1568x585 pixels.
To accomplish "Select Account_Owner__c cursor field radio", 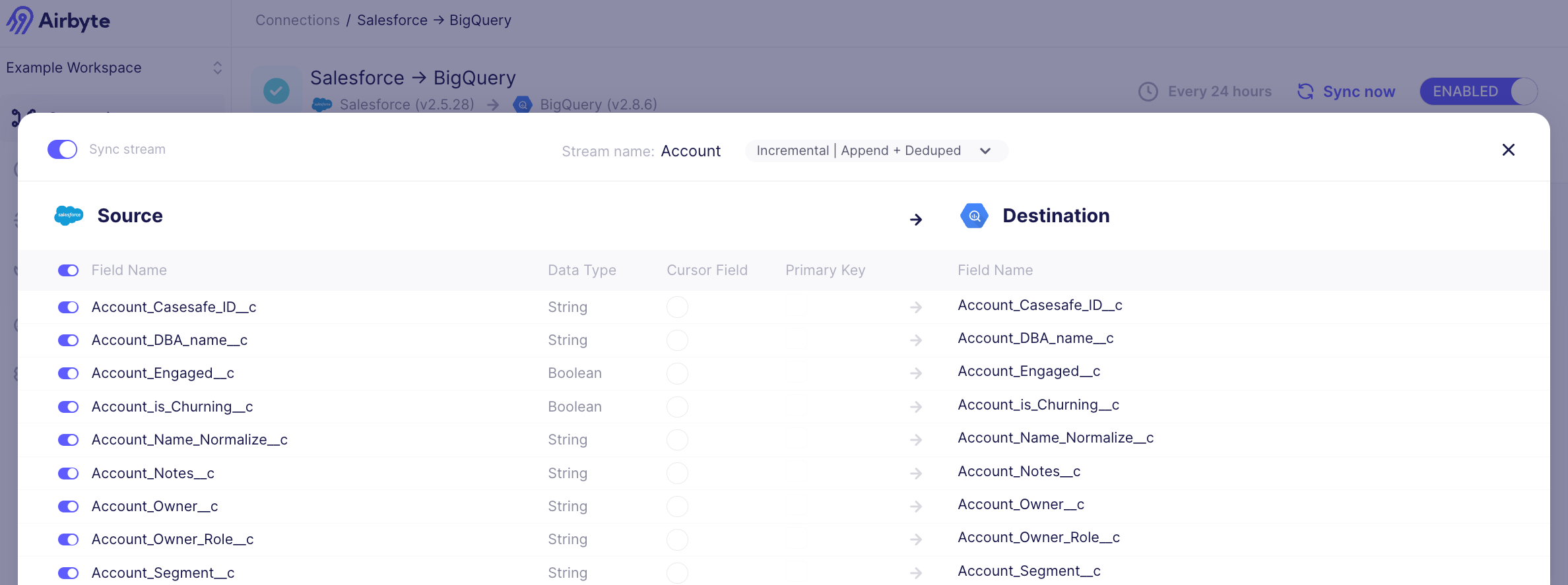I will point(677,507).
